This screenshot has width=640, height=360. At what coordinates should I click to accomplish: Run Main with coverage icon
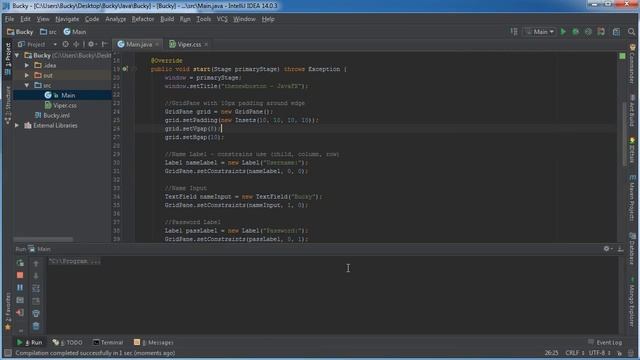588,31
